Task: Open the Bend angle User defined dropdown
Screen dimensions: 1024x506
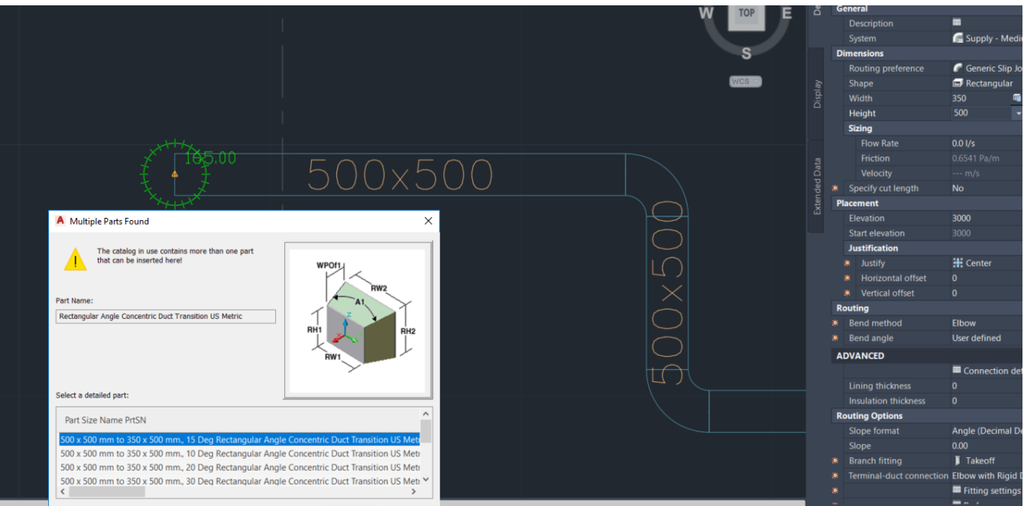Action: 986,338
